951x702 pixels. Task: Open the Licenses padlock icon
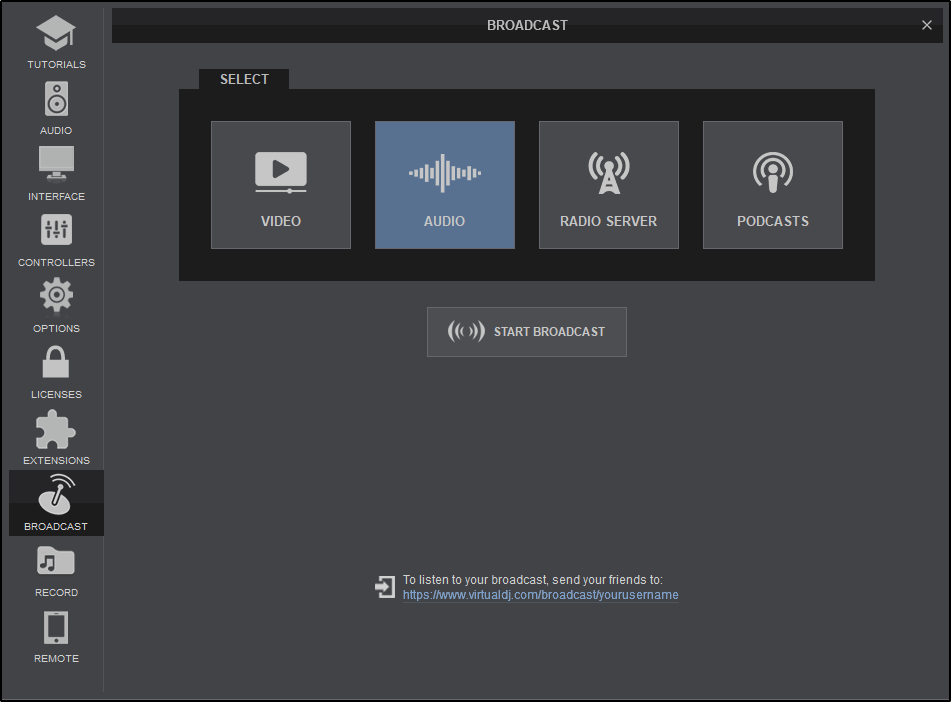(56, 364)
